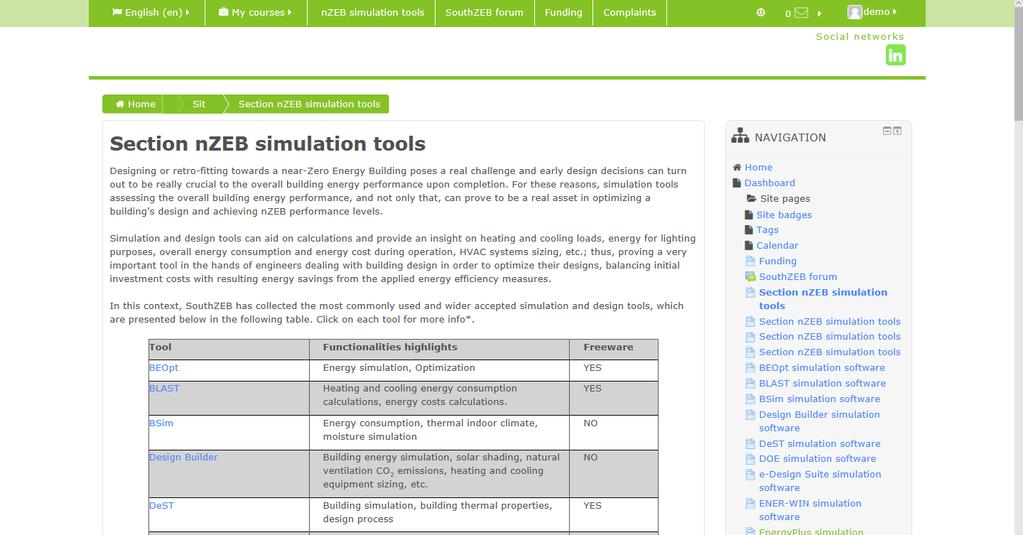Click the house icon in breadcrumb Home
This screenshot has height=535, width=1023.
pos(120,104)
